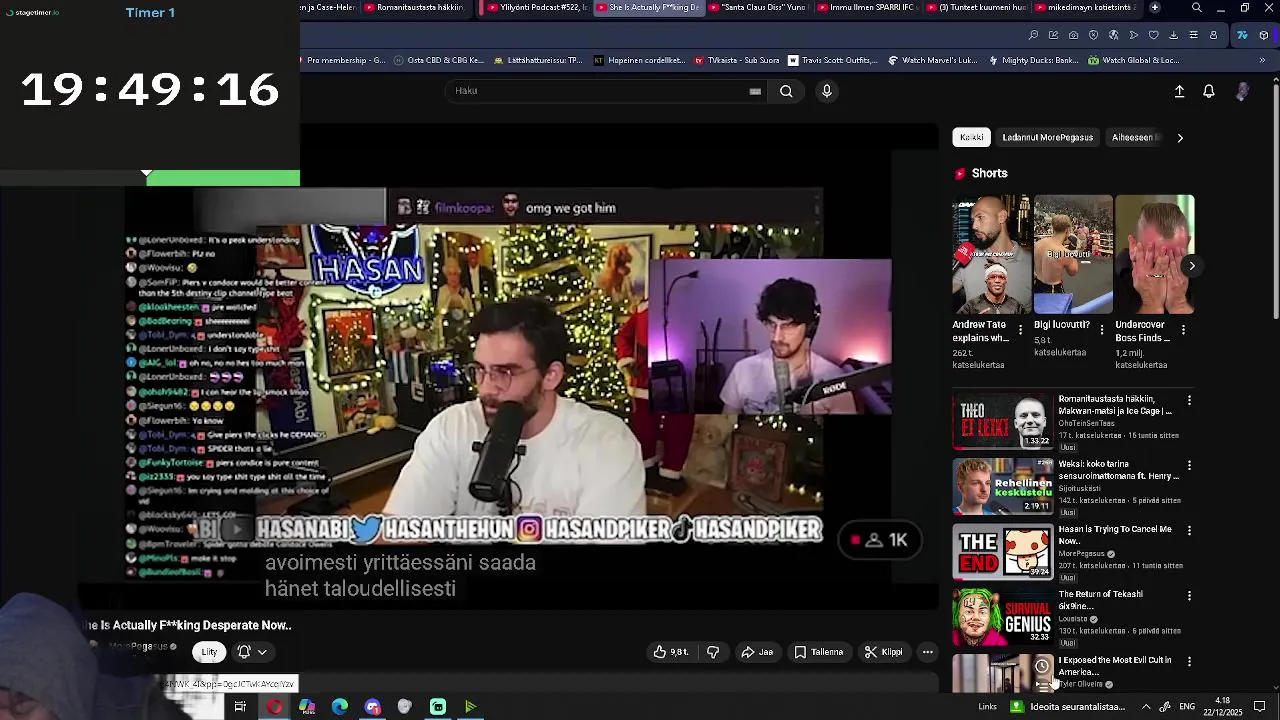Screen dimensions: 1280x720
Task: Click the Jaa share button
Action: (x=757, y=652)
